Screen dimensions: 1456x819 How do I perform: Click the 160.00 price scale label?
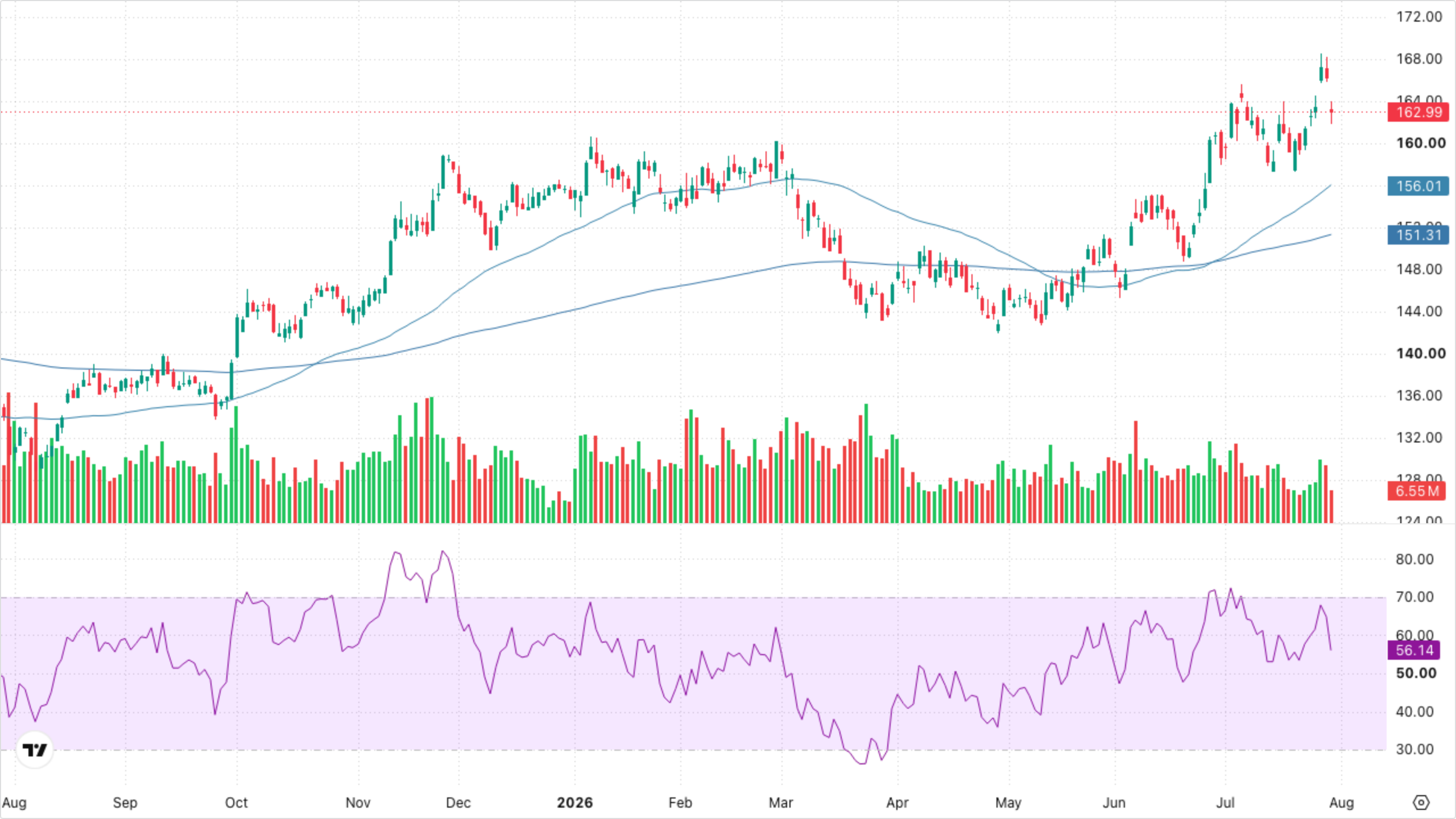pyautogui.click(x=1421, y=143)
